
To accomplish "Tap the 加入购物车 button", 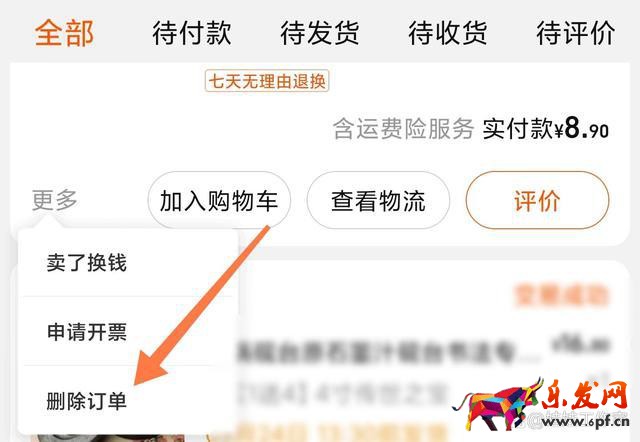I will click(219, 200).
